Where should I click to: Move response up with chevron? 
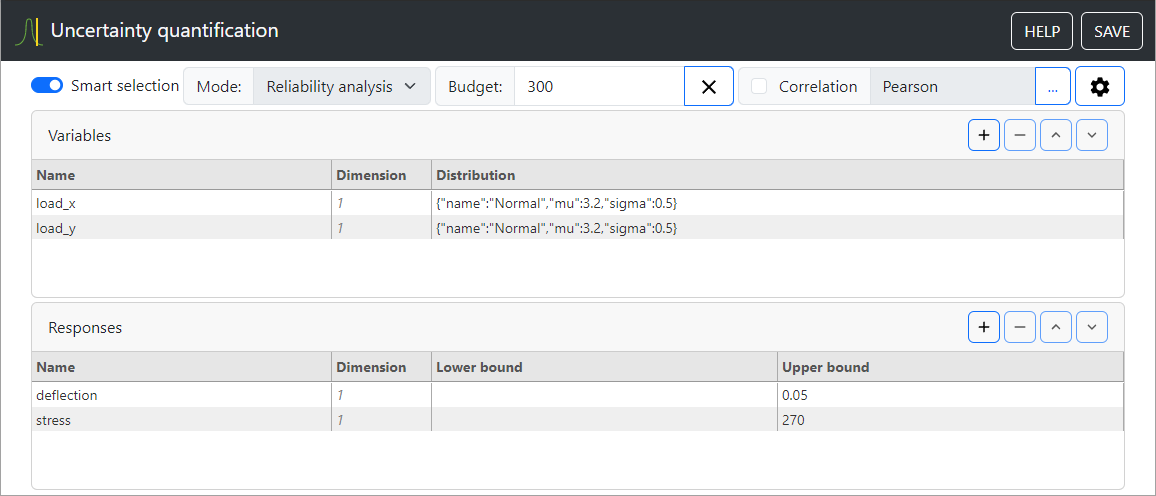[x=1056, y=327]
